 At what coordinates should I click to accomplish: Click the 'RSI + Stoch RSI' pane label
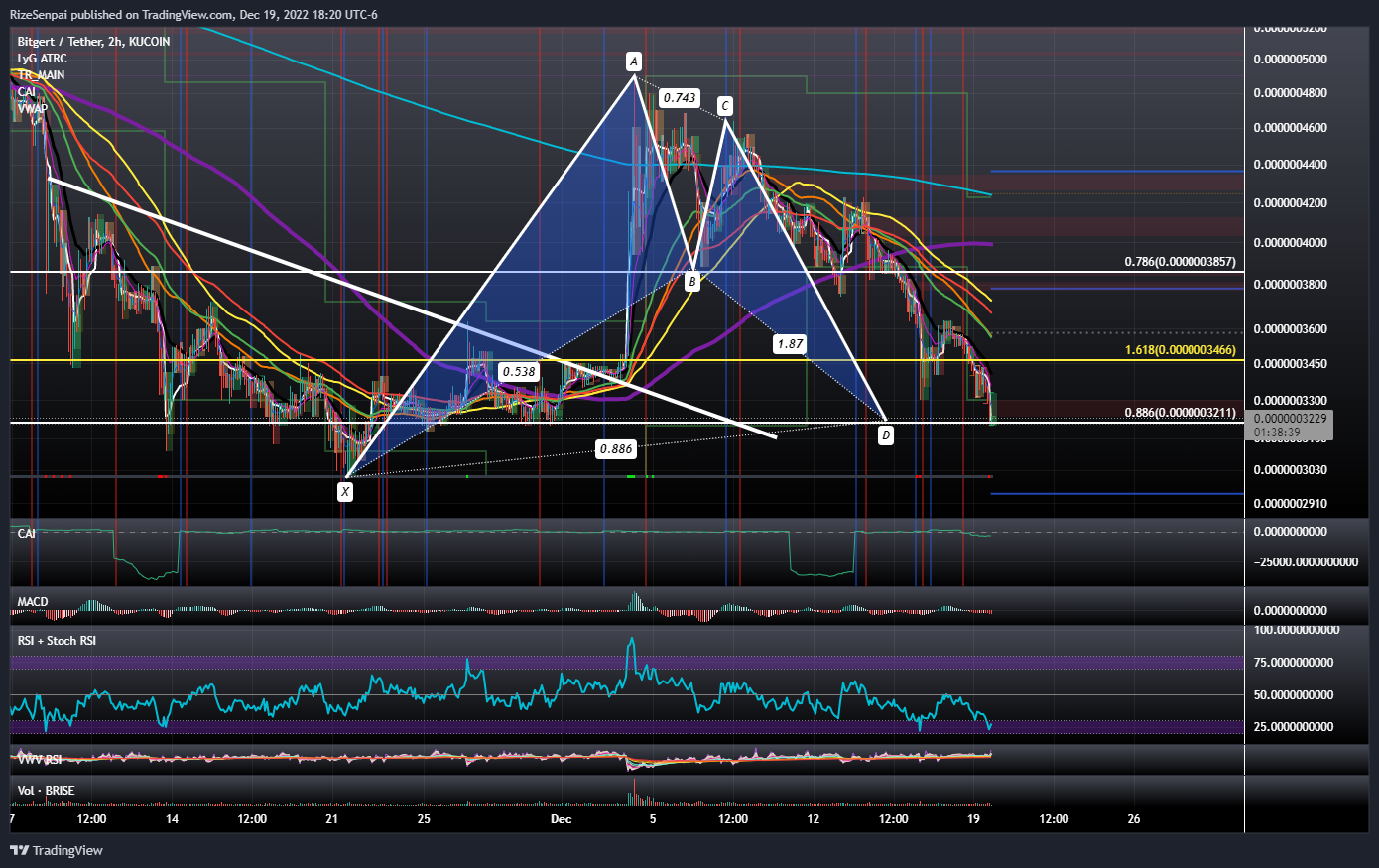(57, 641)
